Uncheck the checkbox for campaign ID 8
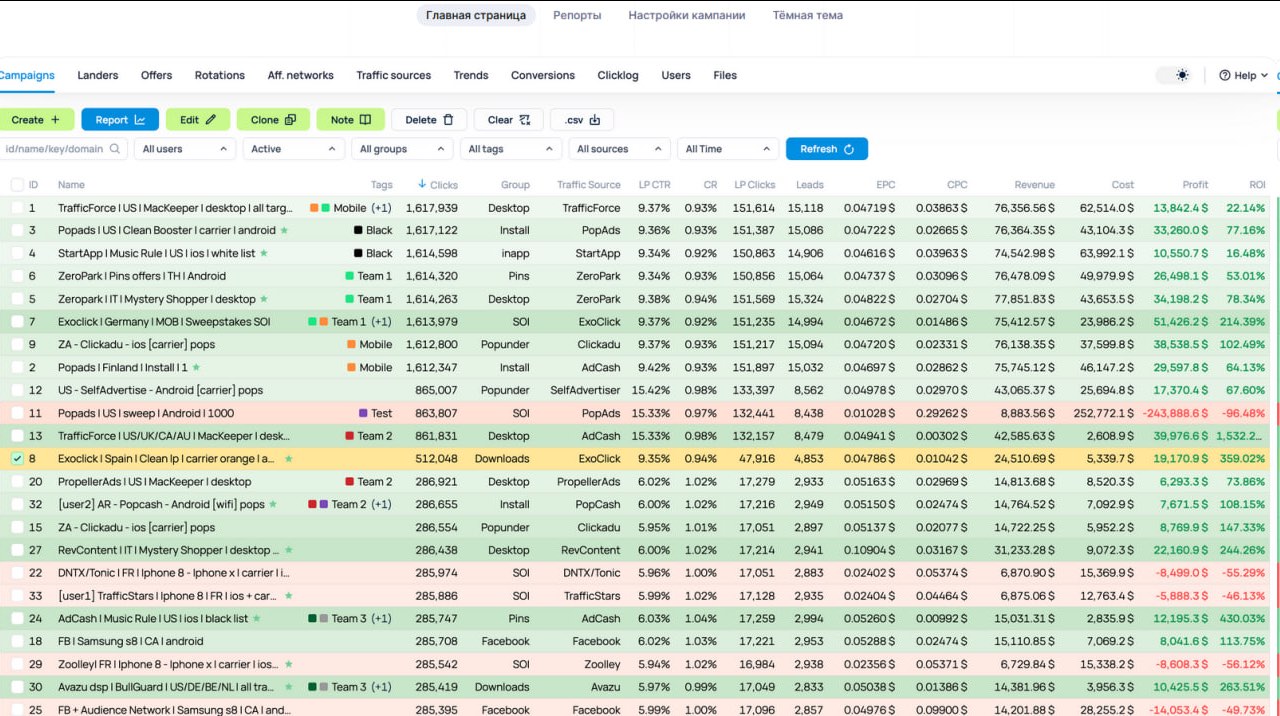This screenshot has height=716, width=1280. click(17, 459)
